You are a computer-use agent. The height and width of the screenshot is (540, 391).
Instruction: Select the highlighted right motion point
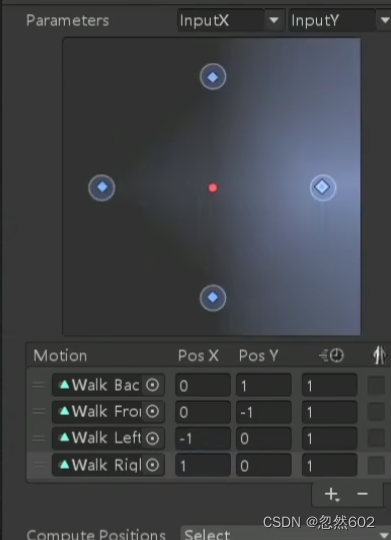323,187
